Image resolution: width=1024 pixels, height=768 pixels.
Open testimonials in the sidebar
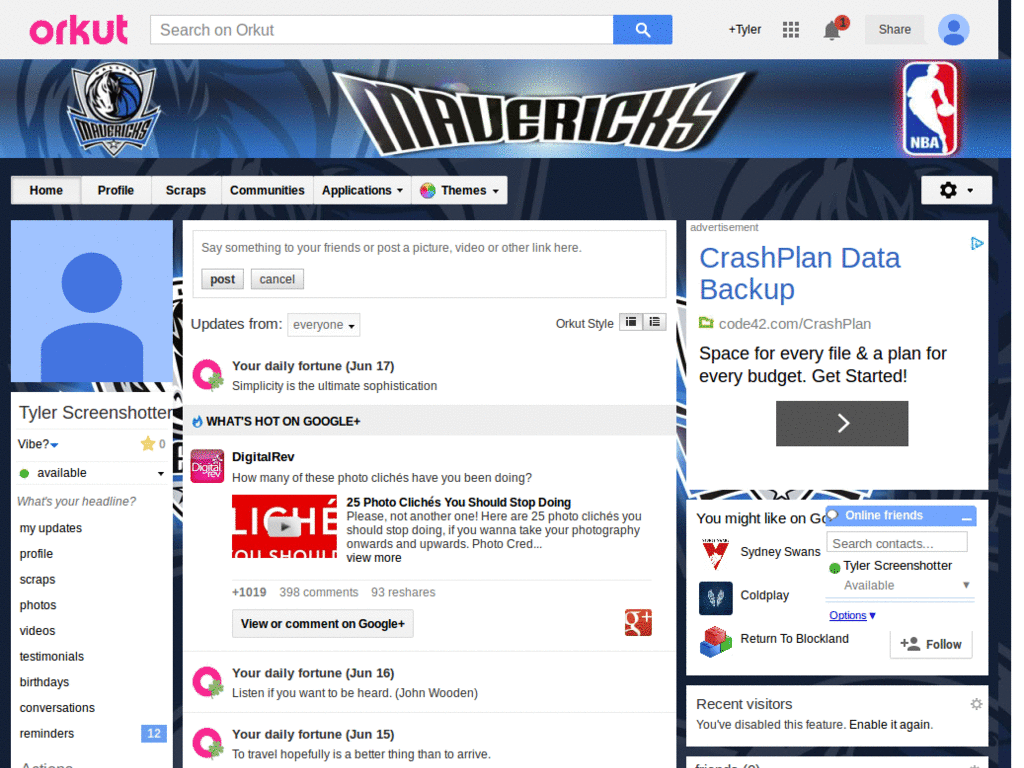point(52,656)
